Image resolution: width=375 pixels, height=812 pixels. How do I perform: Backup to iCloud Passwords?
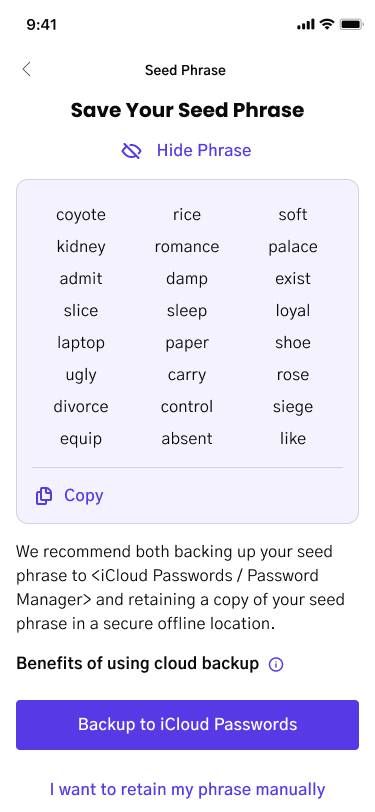188,724
